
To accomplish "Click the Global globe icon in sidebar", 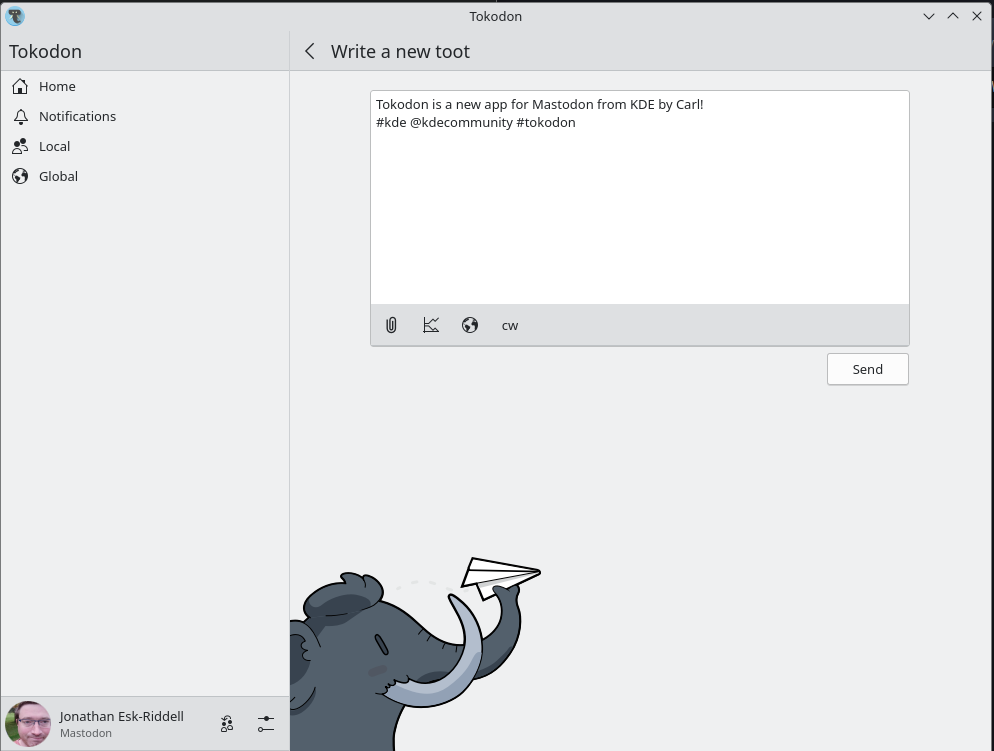I will click(20, 176).
